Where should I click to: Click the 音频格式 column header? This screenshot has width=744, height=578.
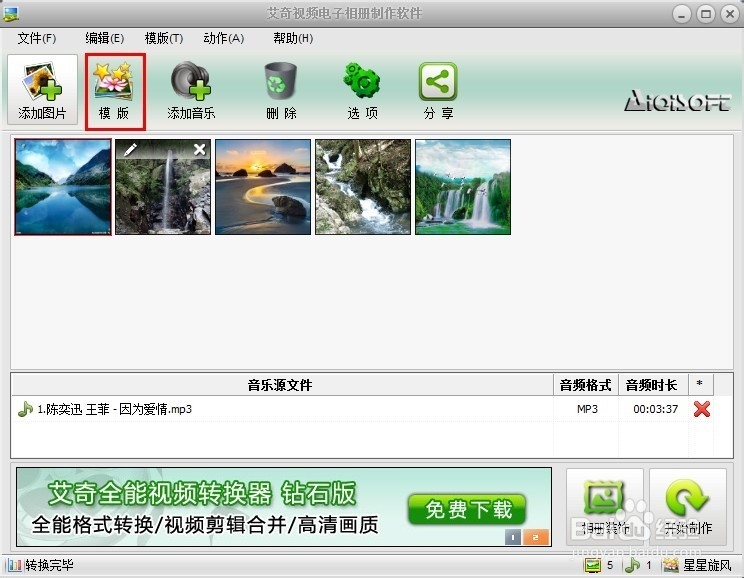(586, 385)
